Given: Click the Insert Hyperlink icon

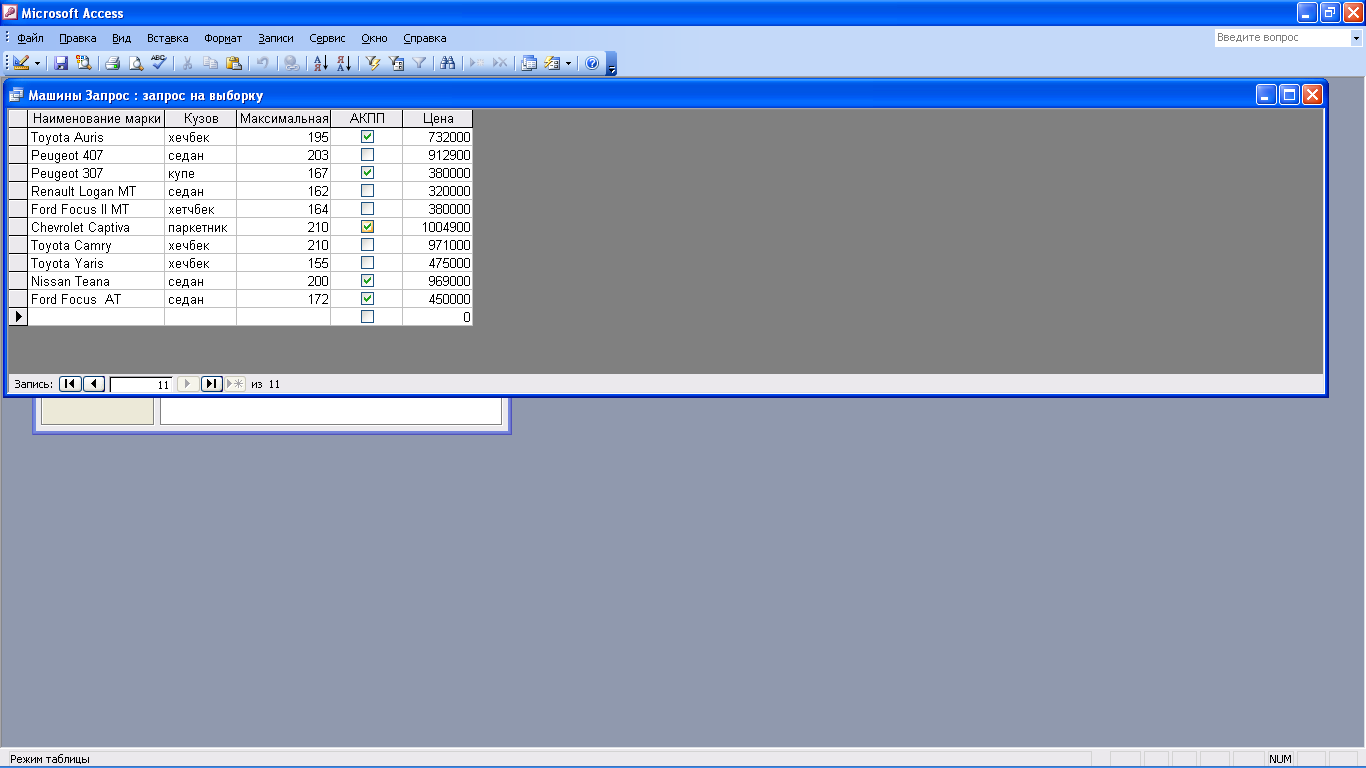Looking at the screenshot, I should 291,63.
